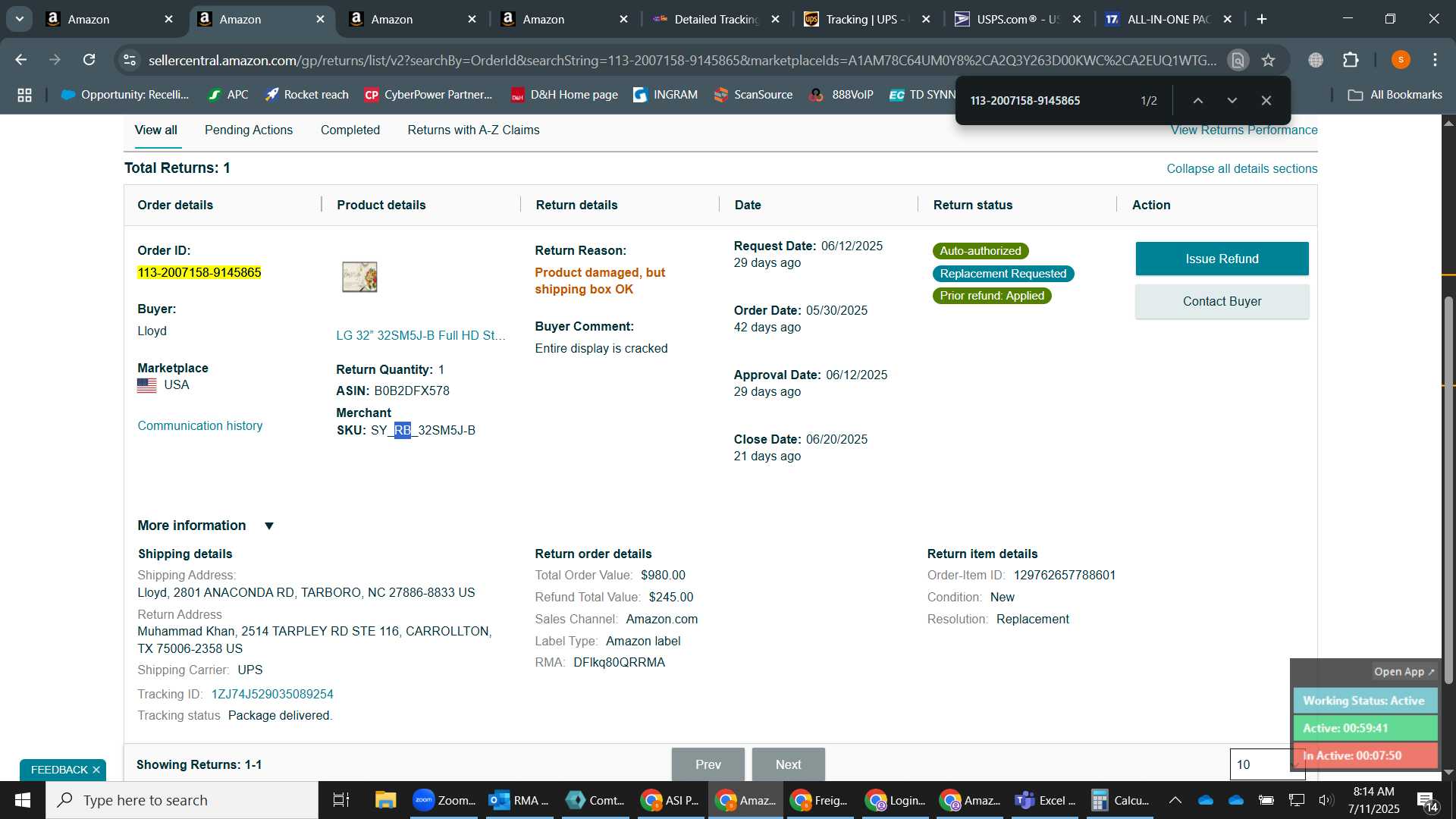Open a new browser tab
The width and height of the screenshot is (1456, 819).
coord(1262,19)
